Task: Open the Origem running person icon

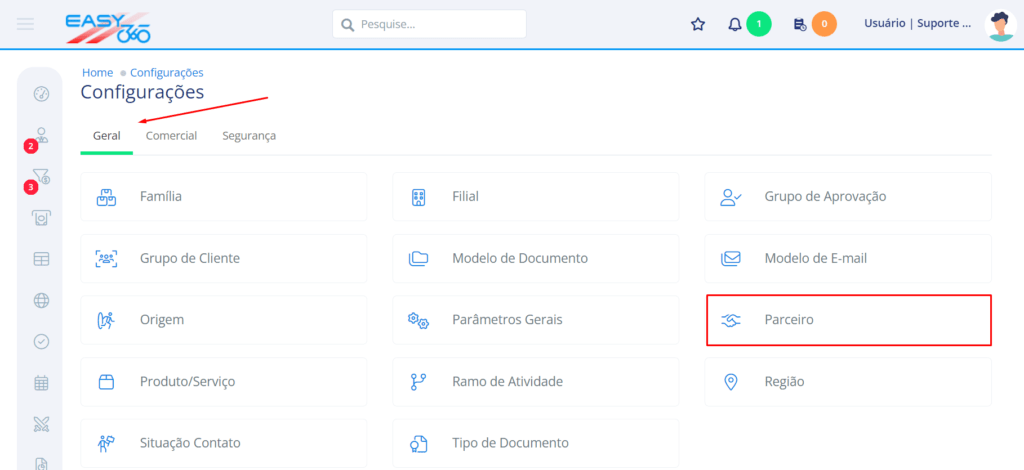Action: click(106, 320)
